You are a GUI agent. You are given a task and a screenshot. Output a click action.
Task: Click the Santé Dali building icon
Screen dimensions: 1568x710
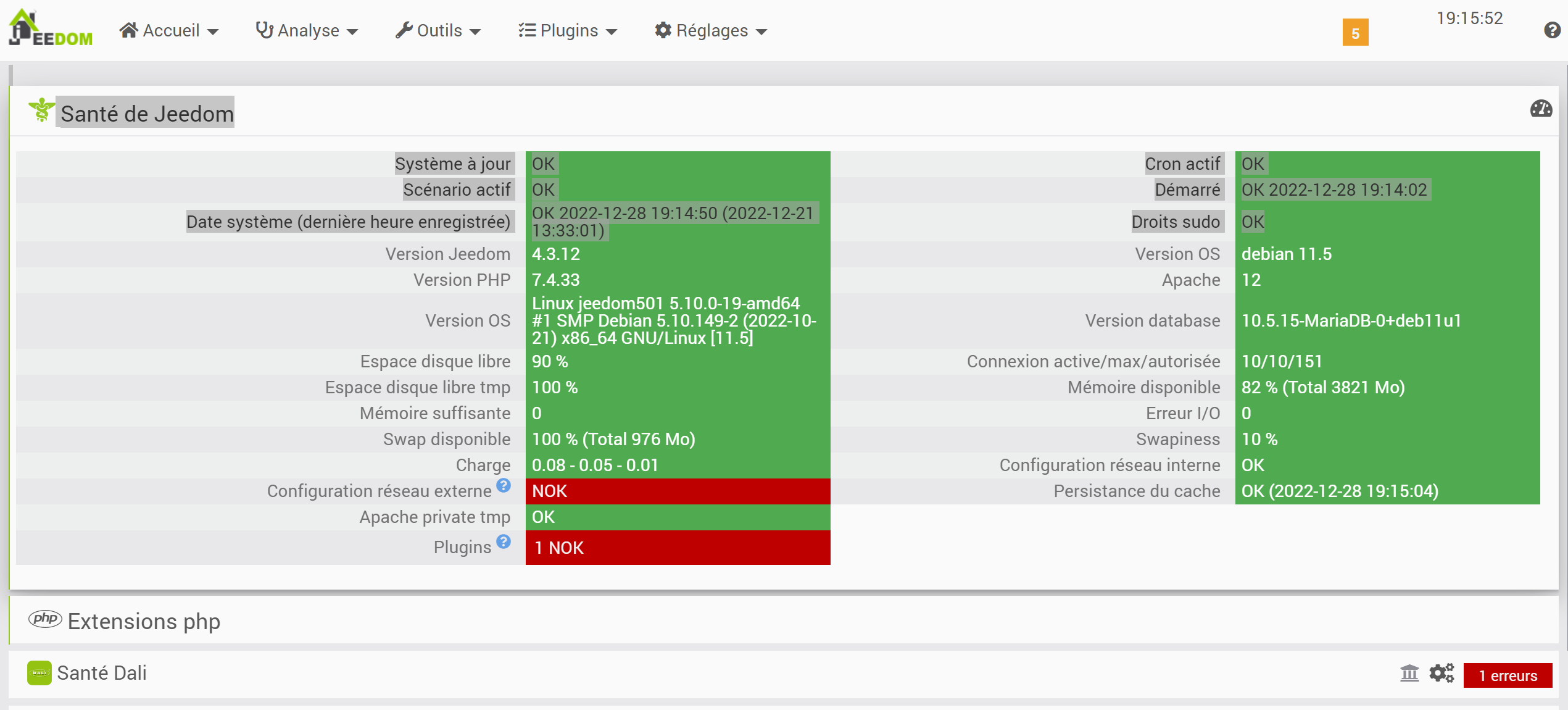pyautogui.click(x=1409, y=673)
